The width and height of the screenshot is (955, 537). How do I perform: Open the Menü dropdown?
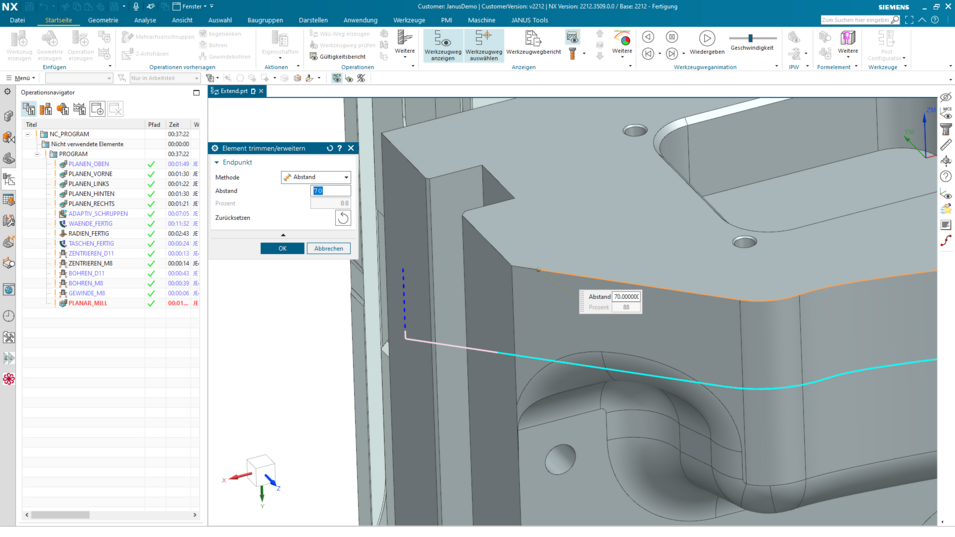click(x=21, y=78)
